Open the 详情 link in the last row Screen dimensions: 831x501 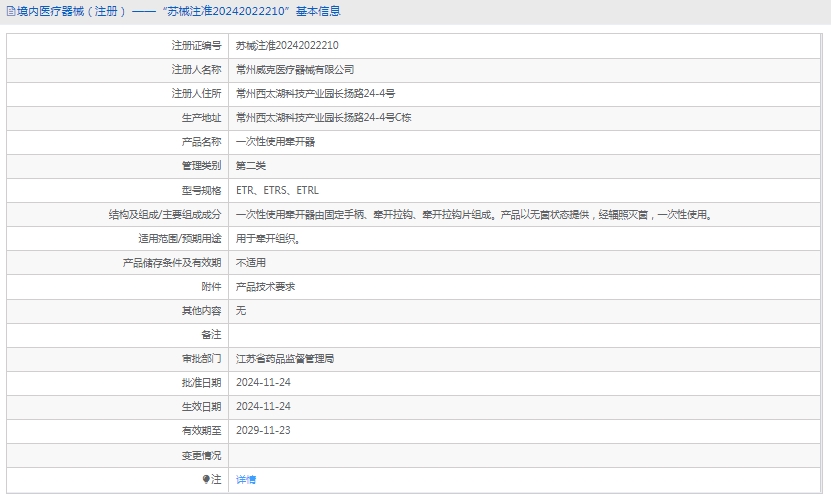246,480
